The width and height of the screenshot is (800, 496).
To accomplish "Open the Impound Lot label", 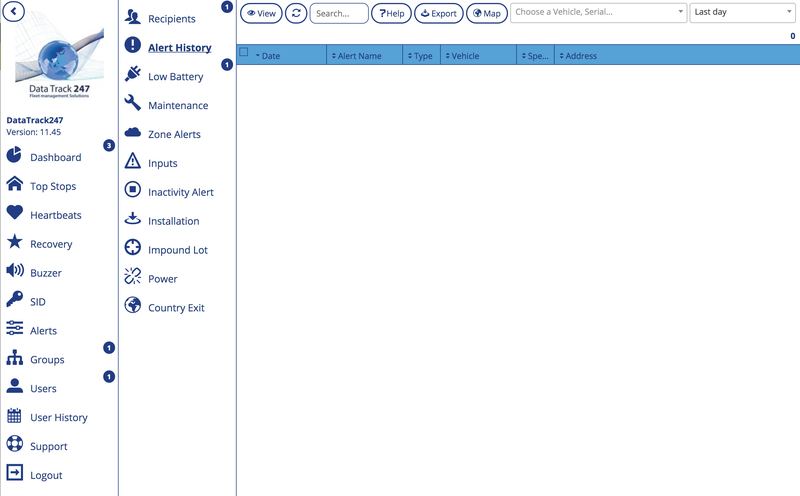I will [178, 250].
